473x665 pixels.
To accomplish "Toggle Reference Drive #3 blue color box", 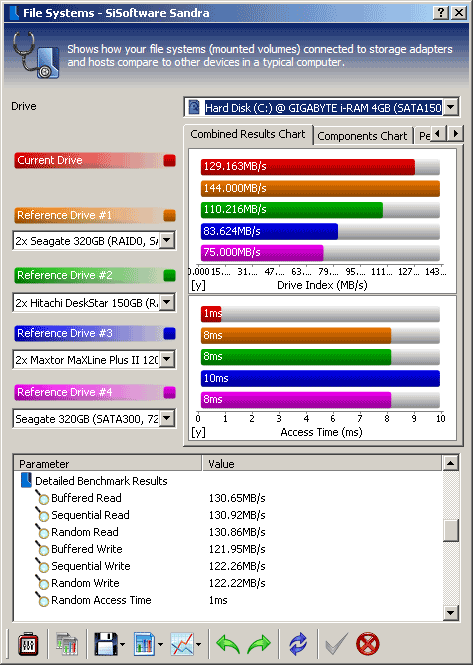I will tap(169, 333).
